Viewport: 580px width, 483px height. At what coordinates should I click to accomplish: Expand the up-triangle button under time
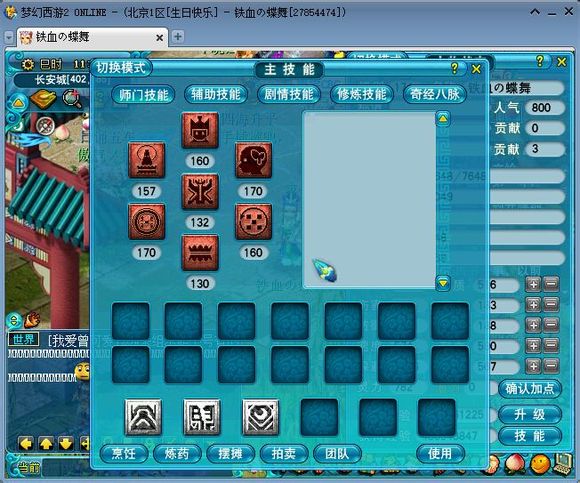[18, 102]
